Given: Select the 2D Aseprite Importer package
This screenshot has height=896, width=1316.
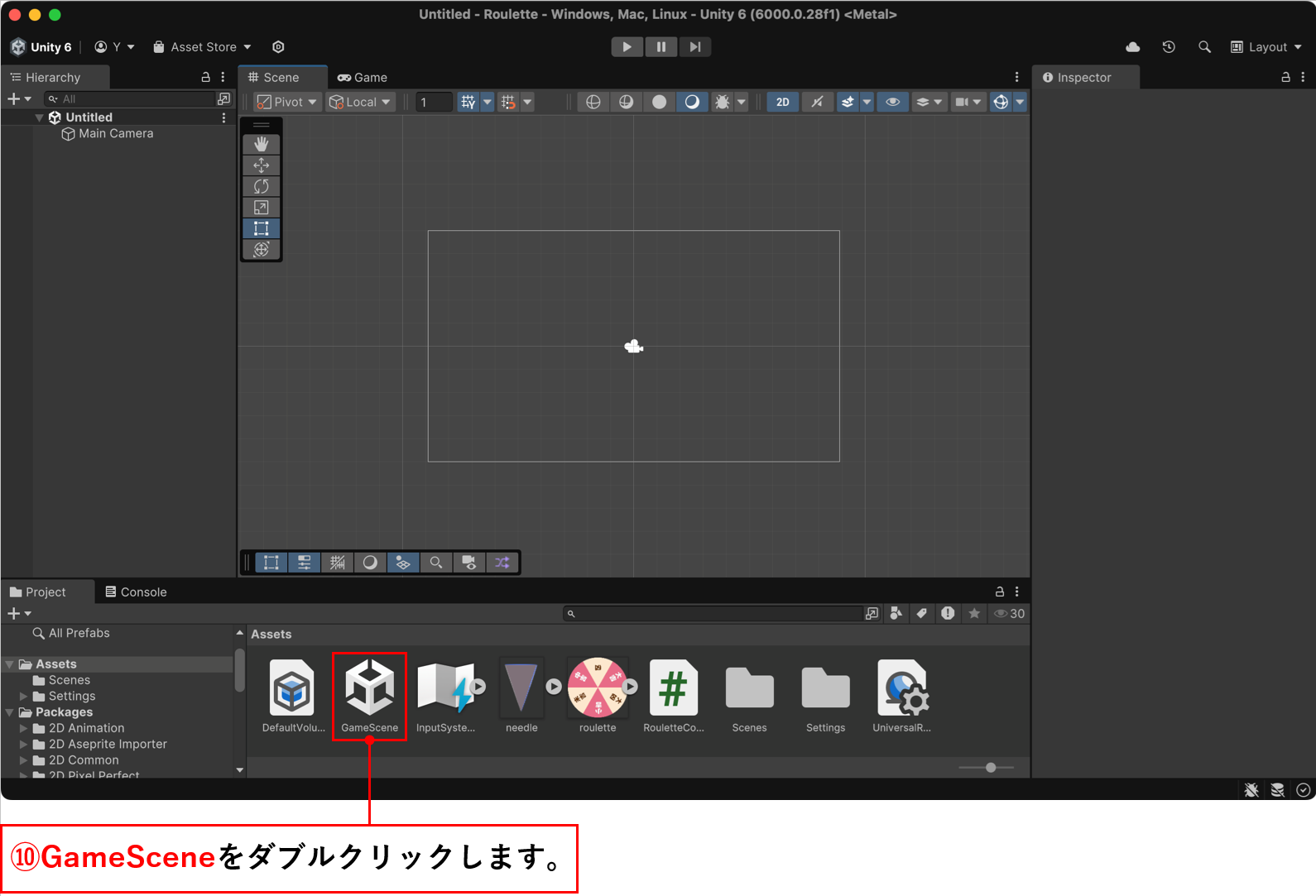Looking at the screenshot, I should click(x=108, y=745).
